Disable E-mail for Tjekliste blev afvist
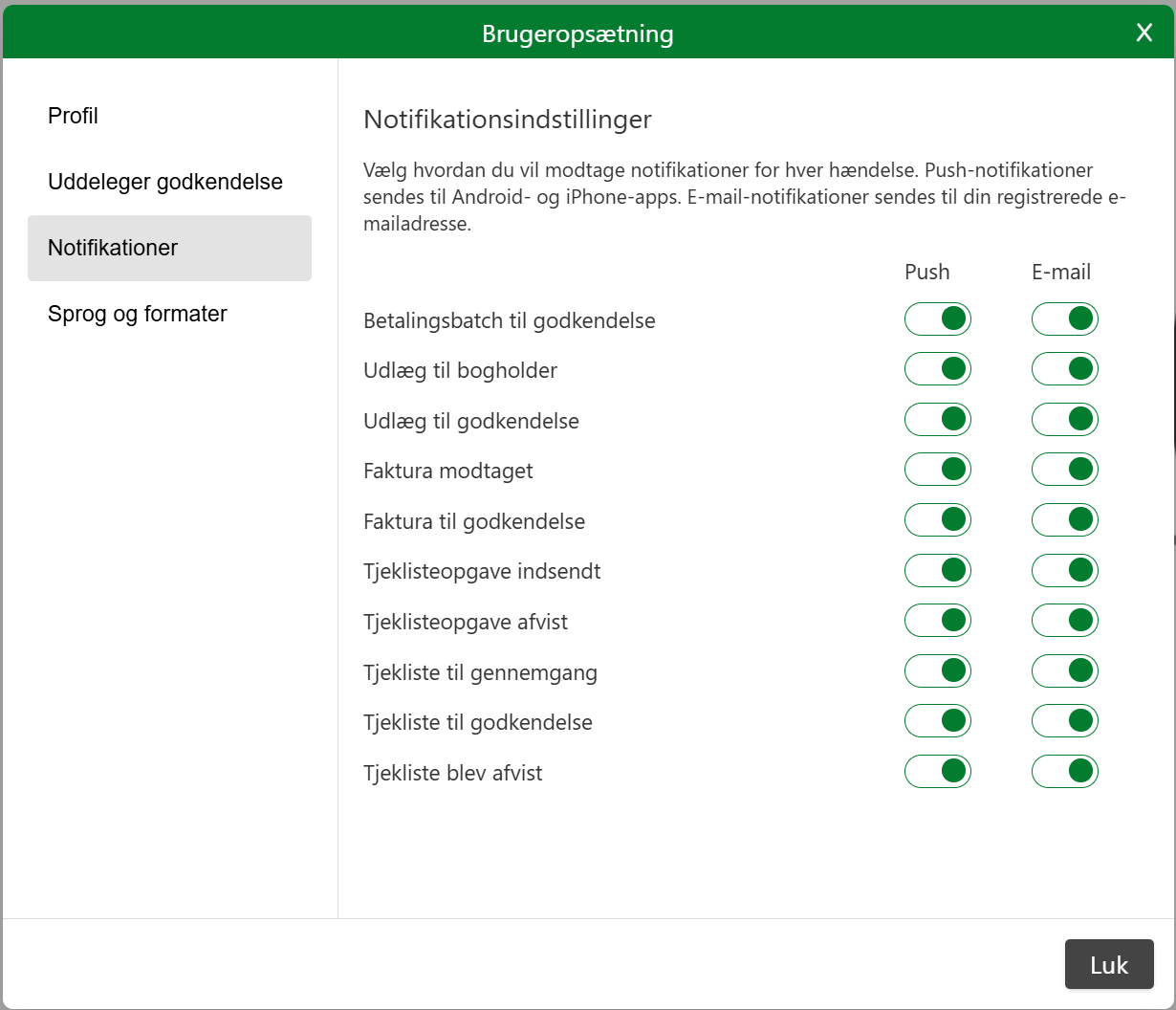The image size is (1176, 1010). [x=1065, y=771]
